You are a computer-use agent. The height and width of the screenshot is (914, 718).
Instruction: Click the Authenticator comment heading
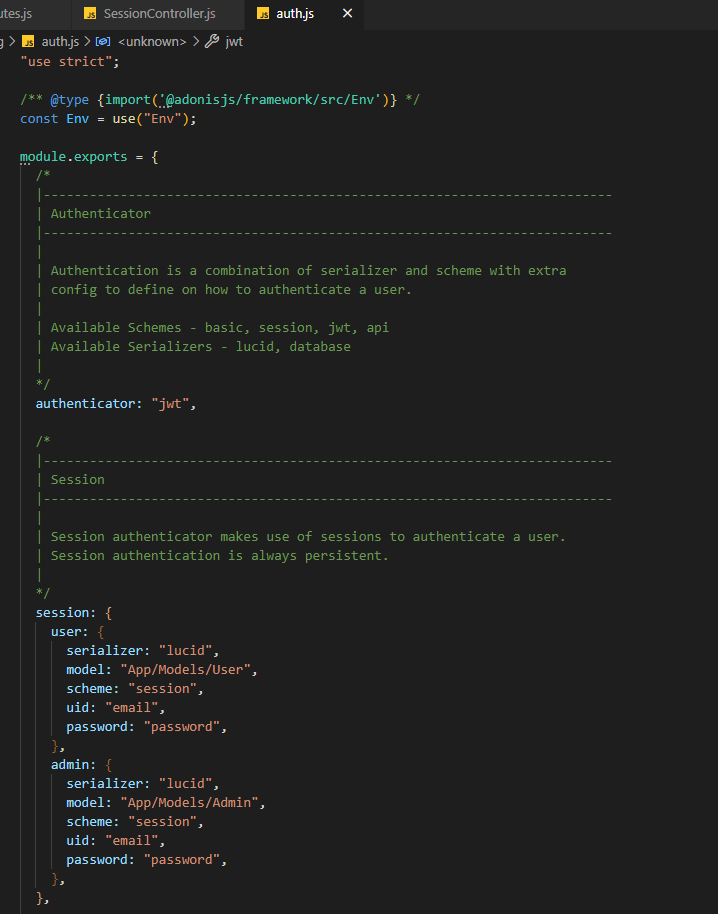point(100,213)
